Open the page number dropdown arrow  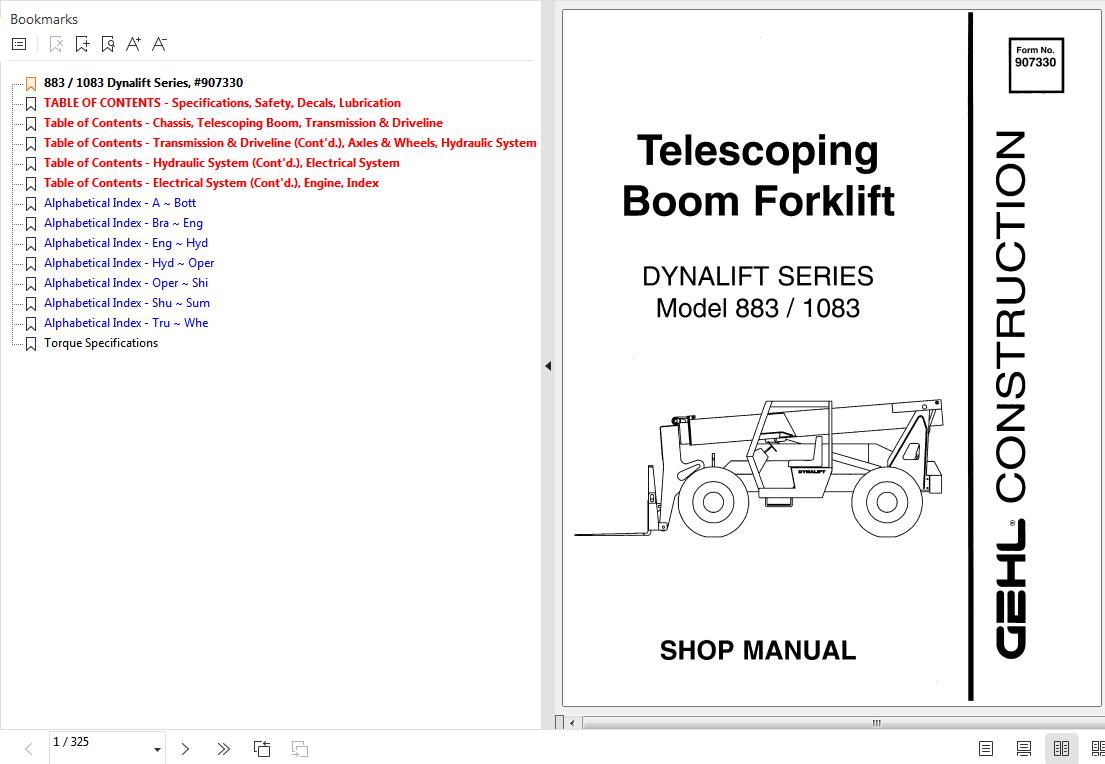point(157,750)
